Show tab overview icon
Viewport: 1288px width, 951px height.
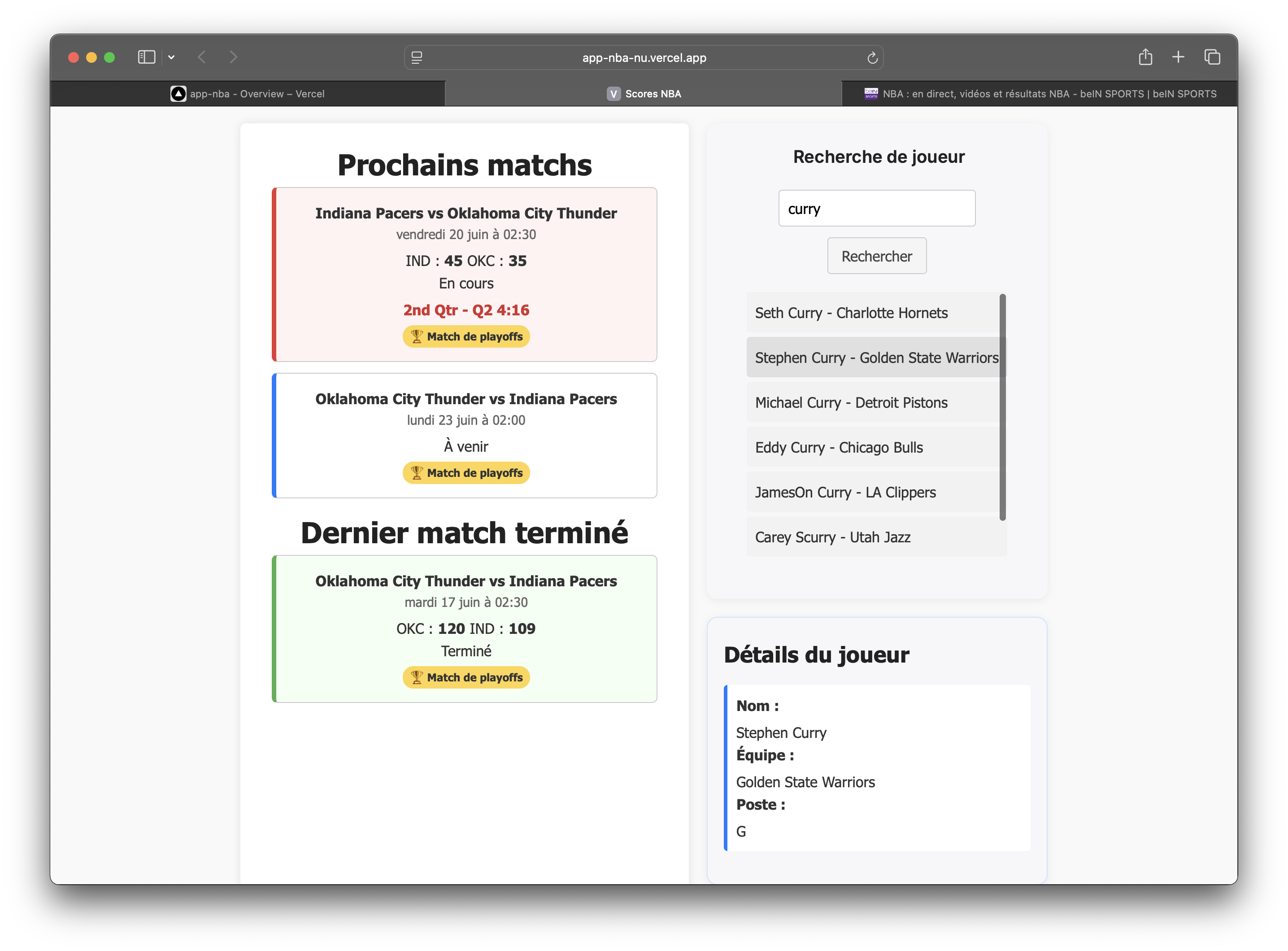(1212, 57)
